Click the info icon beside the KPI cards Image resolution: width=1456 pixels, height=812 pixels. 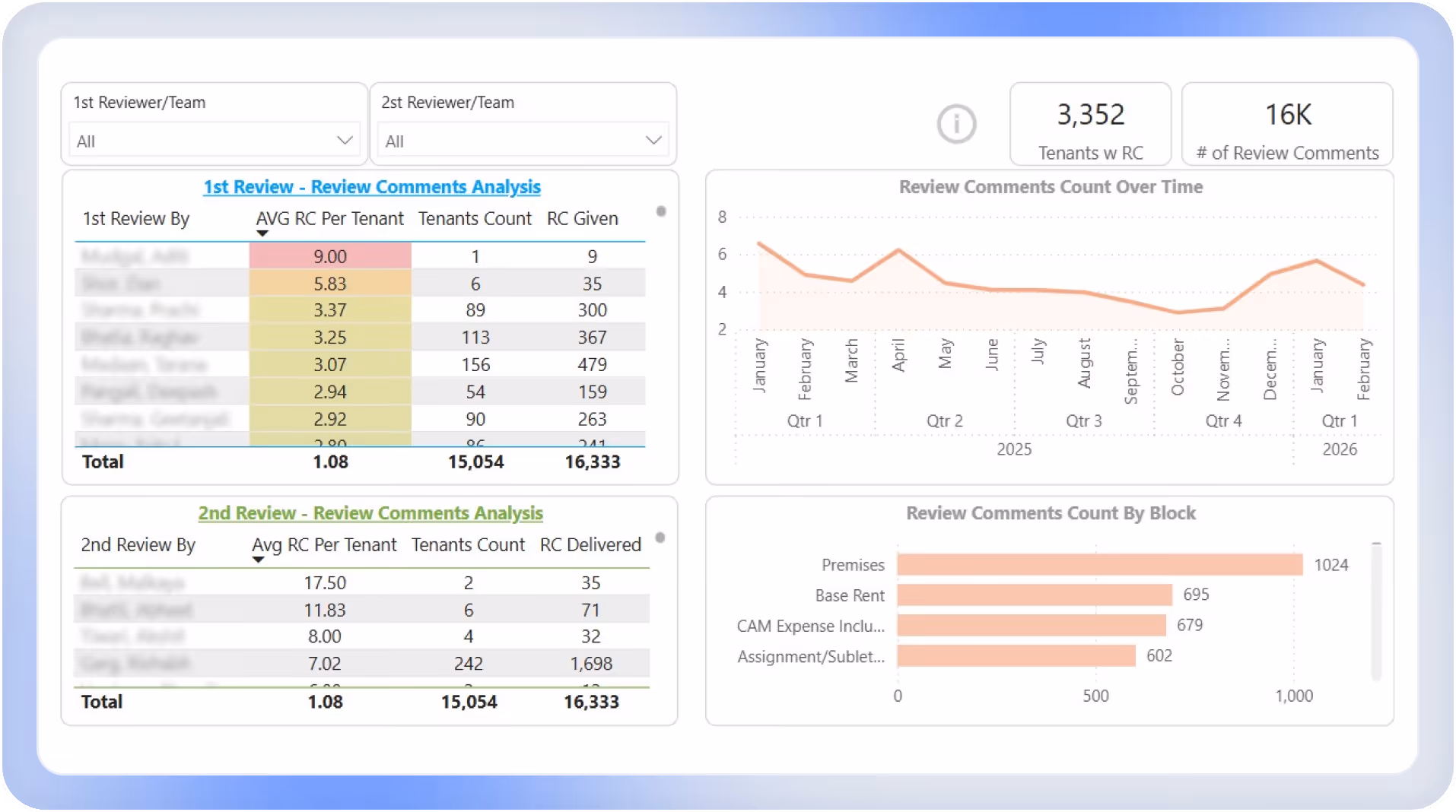click(x=956, y=123)
